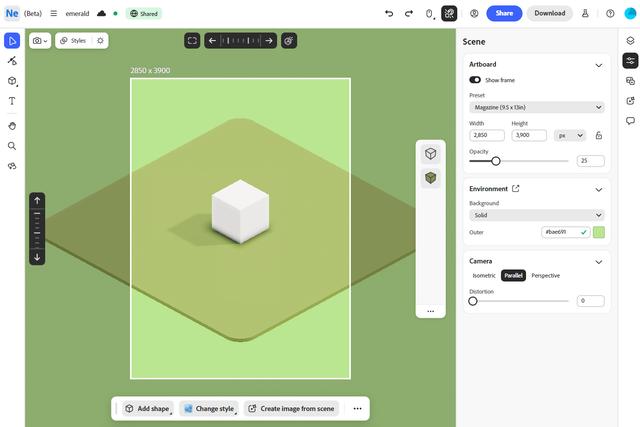Click Create image from scene button
The height and width of the screenshot is (427, 640).
(x=292, y=409)
